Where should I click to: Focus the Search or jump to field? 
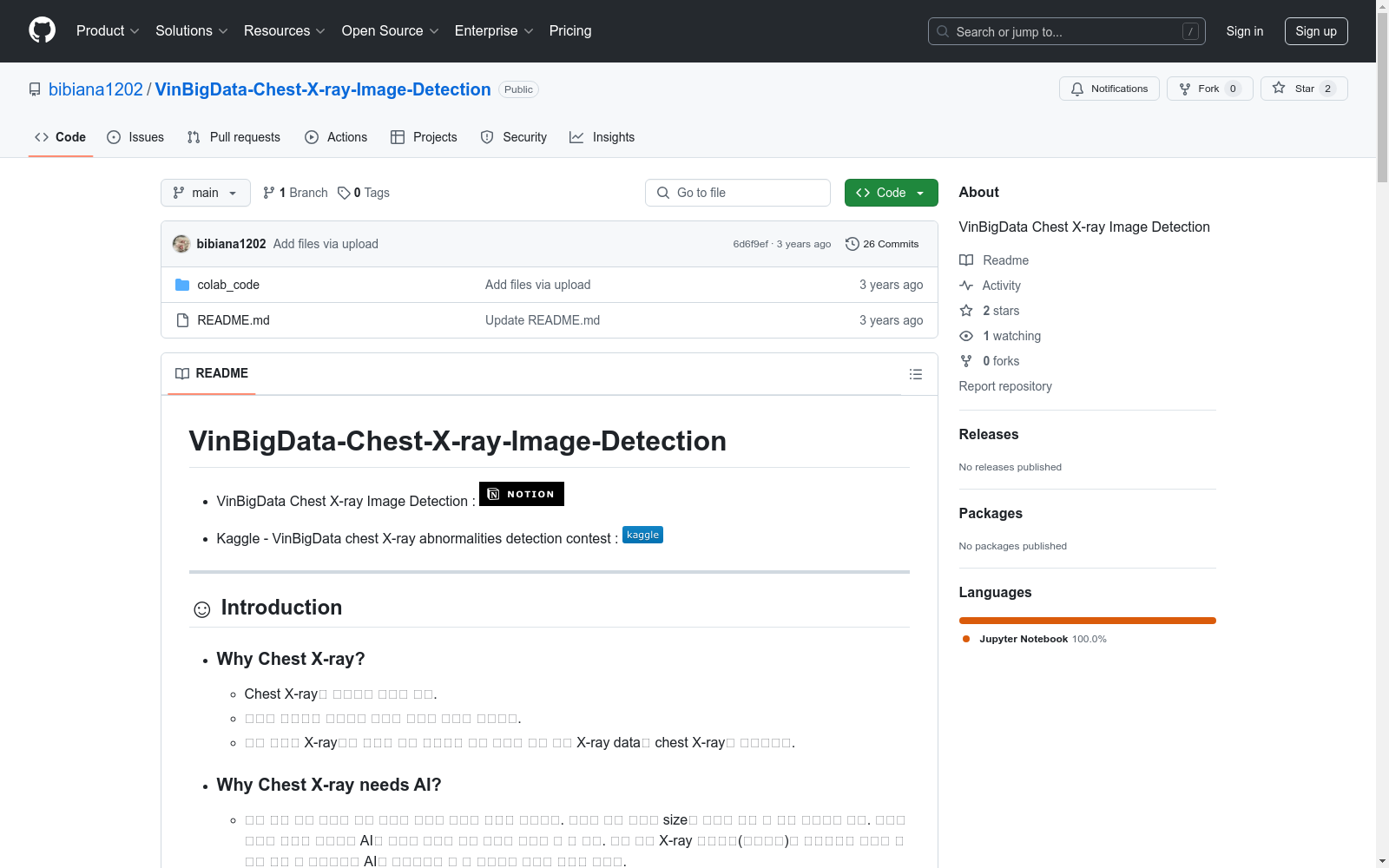tap(1066, 31)
